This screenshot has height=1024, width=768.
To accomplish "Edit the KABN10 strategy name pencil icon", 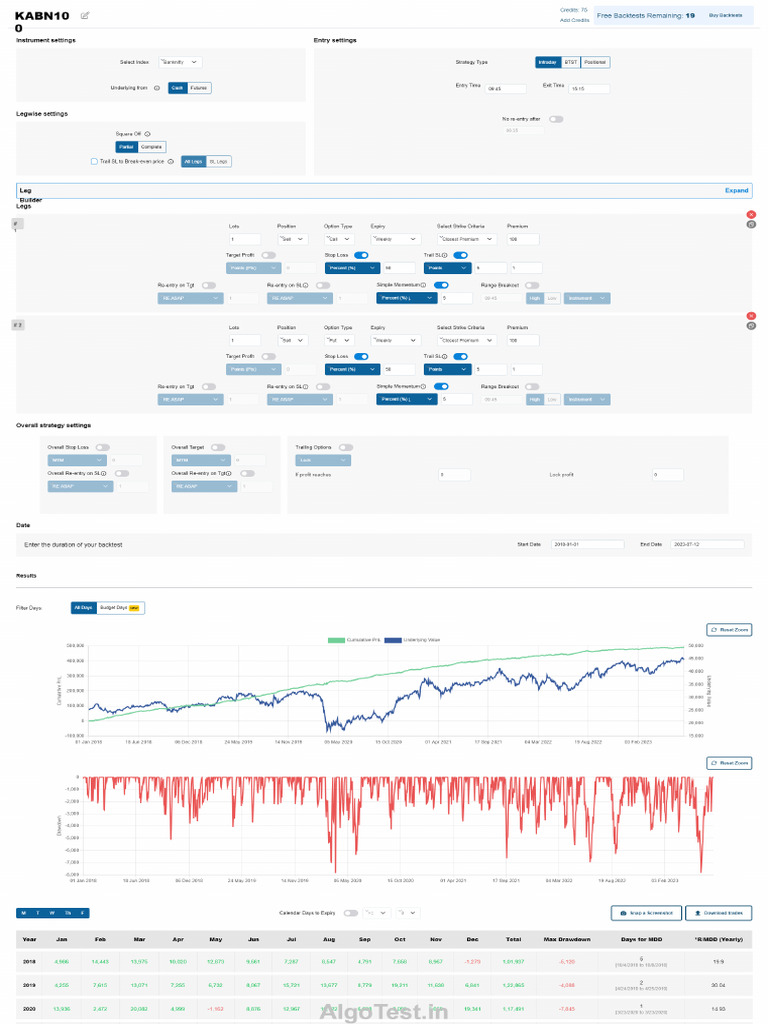I will coord(85,16).
